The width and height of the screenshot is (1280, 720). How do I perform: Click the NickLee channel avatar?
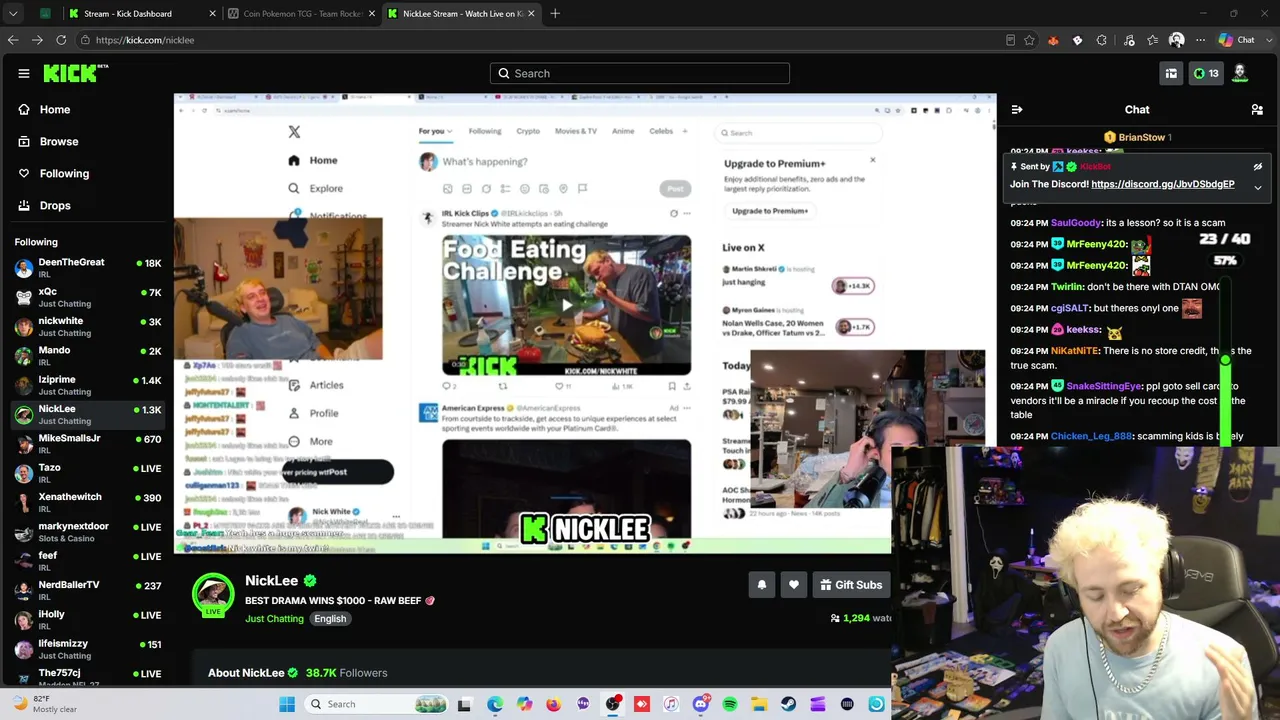(x=213, y=594)
